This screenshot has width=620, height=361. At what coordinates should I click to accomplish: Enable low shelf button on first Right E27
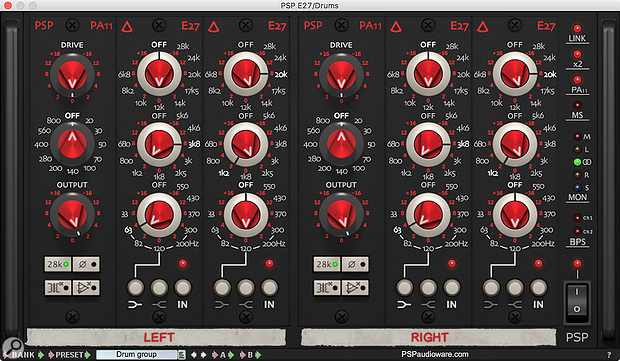[405, 287]
